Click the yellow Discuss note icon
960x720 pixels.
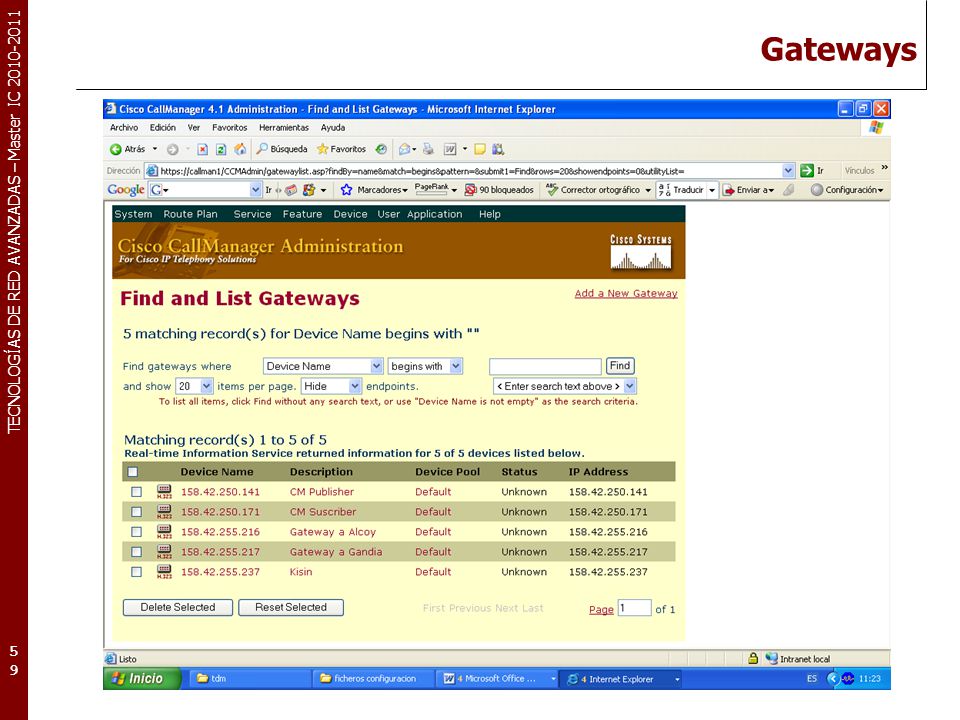tap(480, 149)
